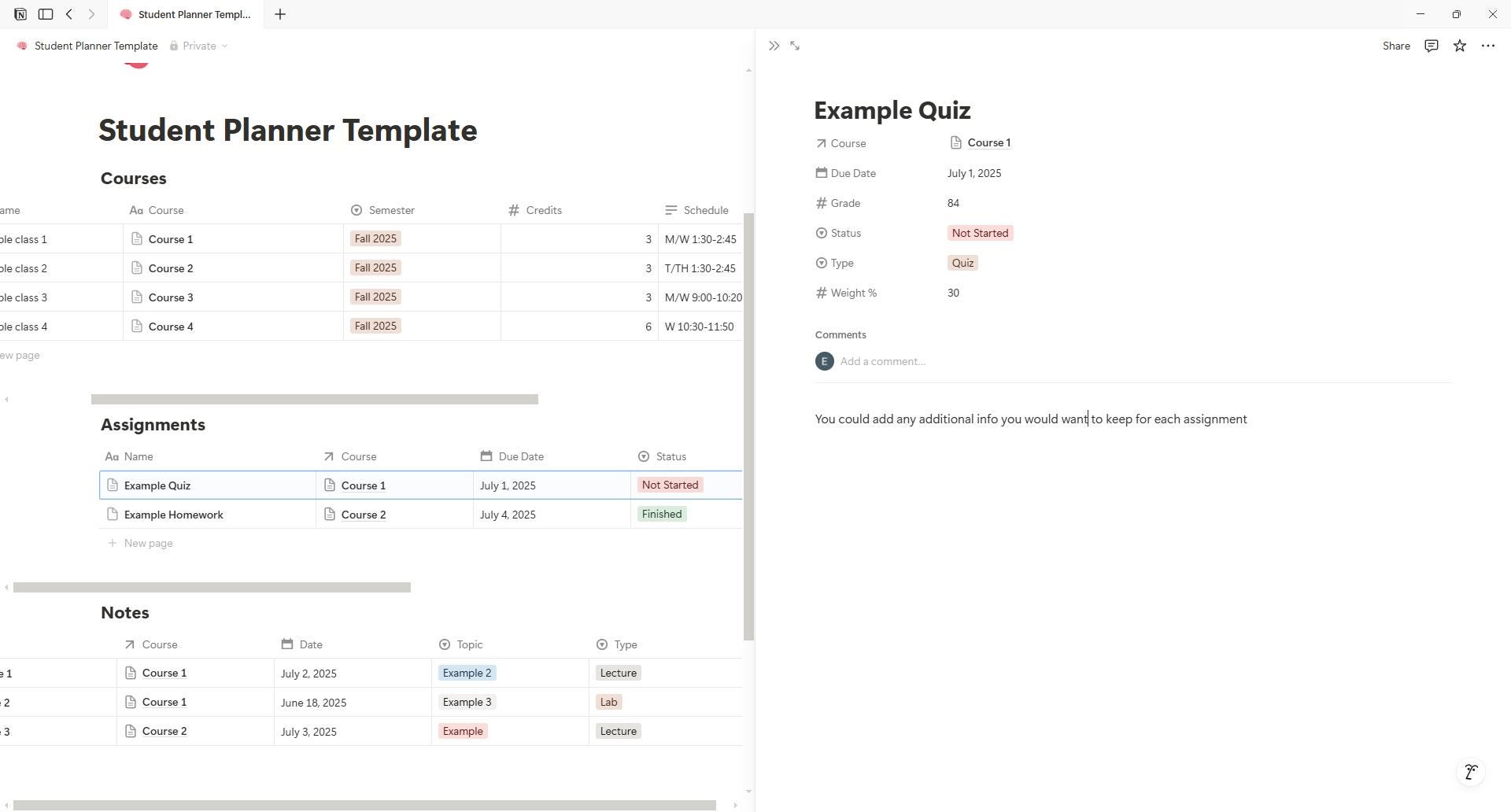The width and height of the screenshot is (1511, 812).
Task: Expand the Private visibility dropdown
Action: (x=199, y=46)
